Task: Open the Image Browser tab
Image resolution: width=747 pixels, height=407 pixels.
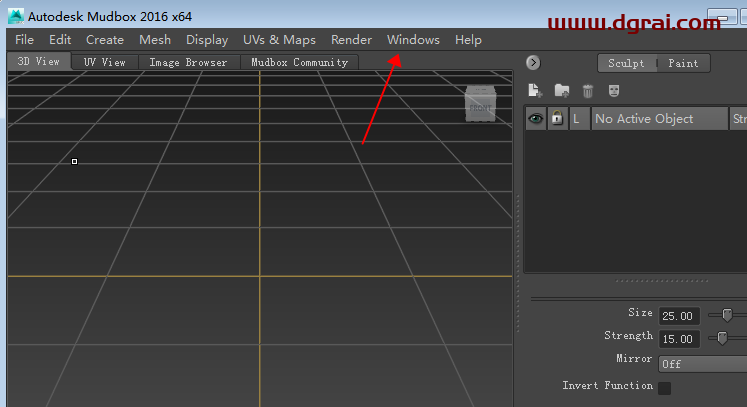Action: (188, 62)
